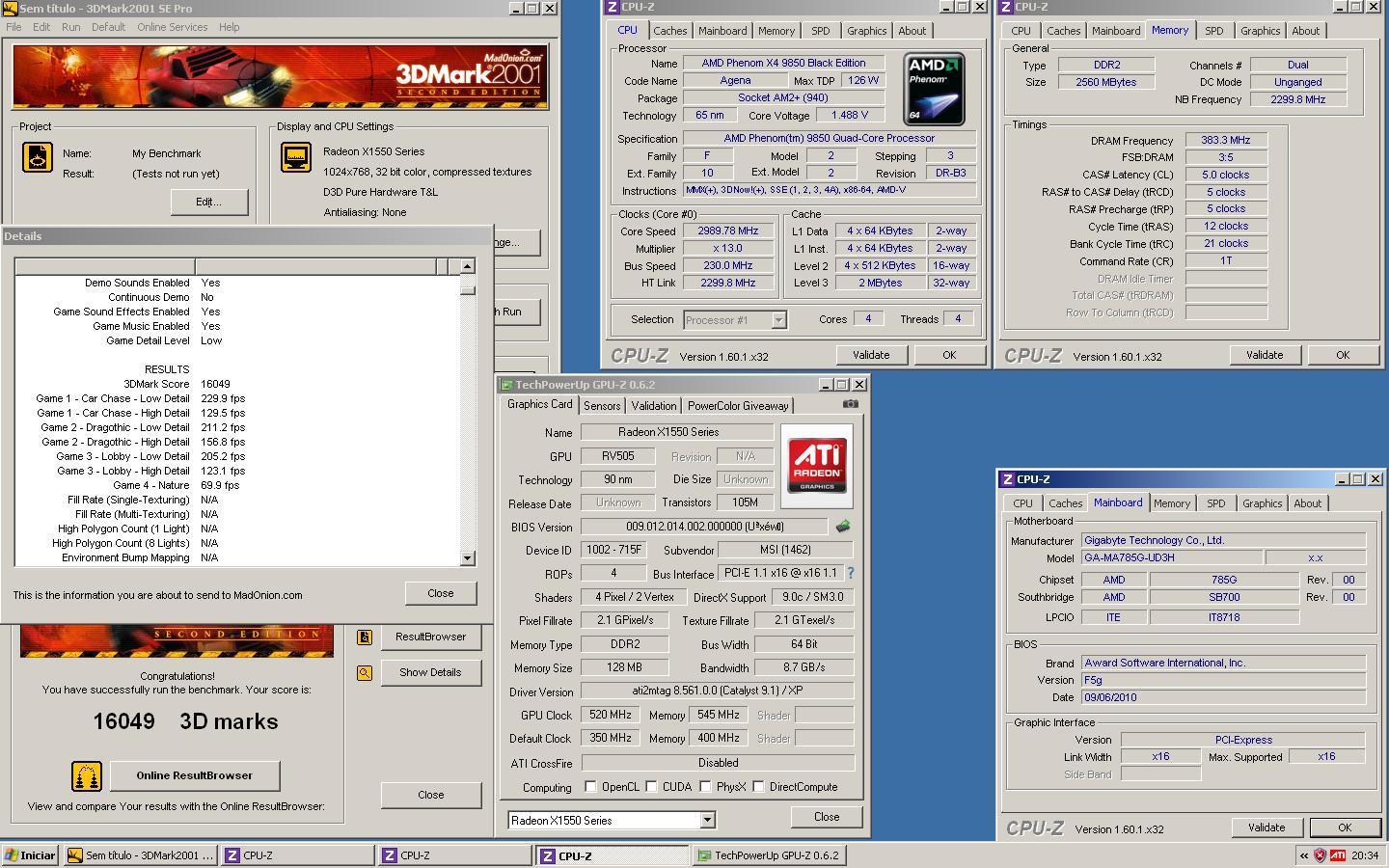Switch to Sensors tab in GPU-Z

point(602,406)
